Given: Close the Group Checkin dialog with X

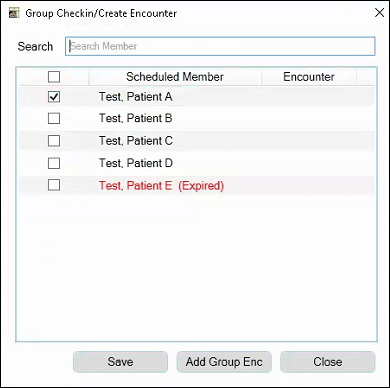Looking at the screenshot, I should [x=379, y=13].
